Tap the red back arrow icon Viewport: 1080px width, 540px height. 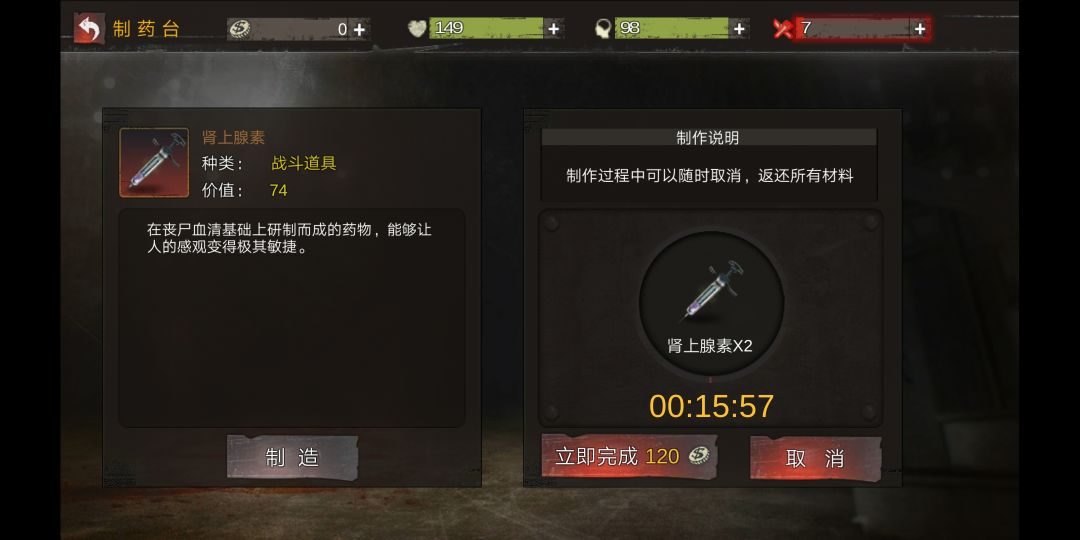click(x=89, y=29)
